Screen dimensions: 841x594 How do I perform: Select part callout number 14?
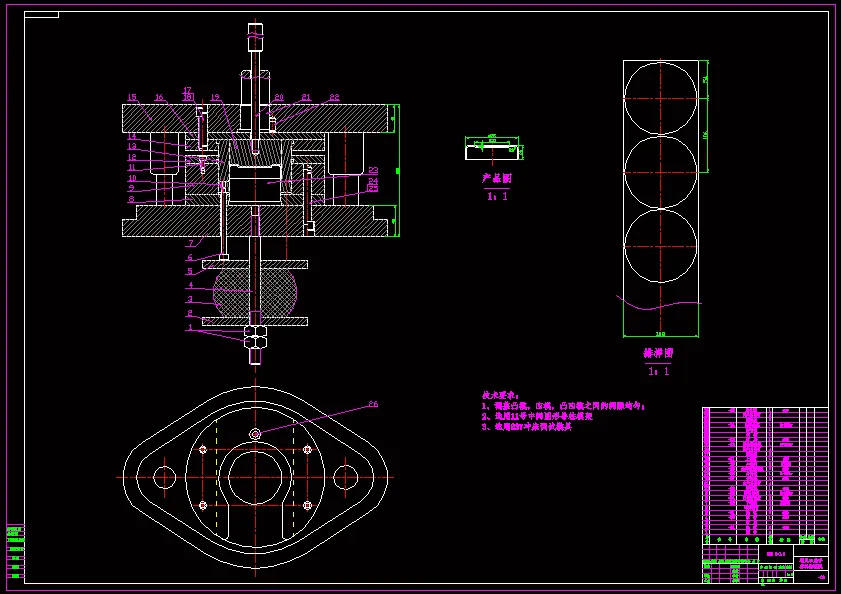pyautogui.click(x=132, y=136)
